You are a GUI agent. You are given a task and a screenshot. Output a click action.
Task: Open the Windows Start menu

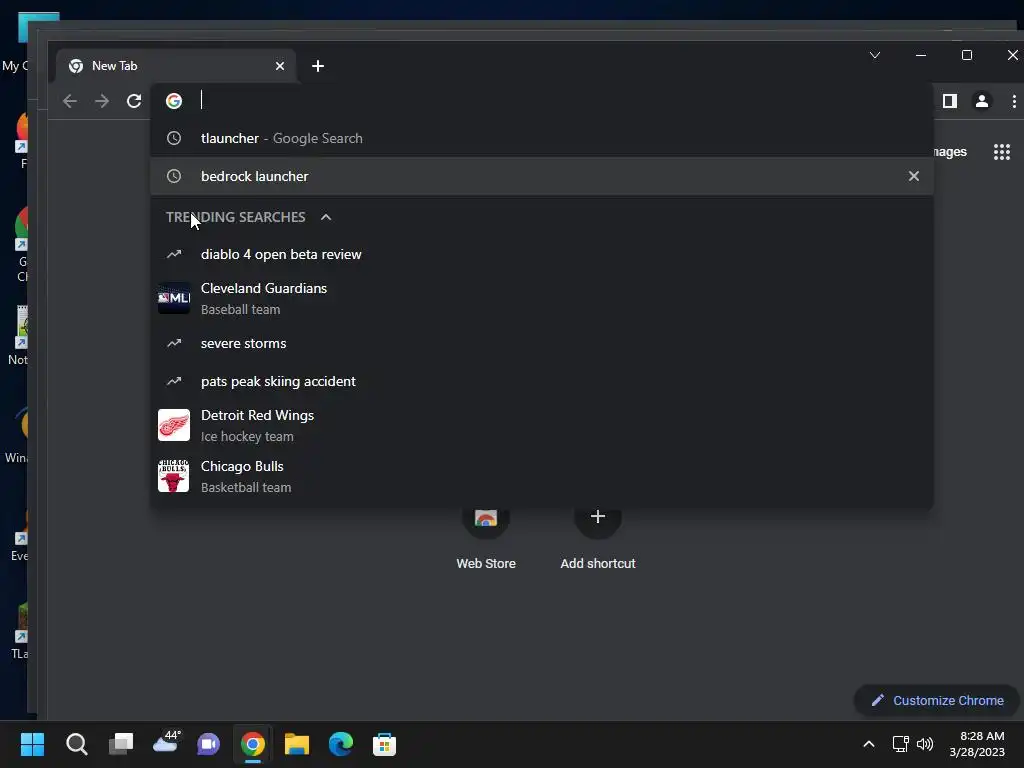pos(32,744)
